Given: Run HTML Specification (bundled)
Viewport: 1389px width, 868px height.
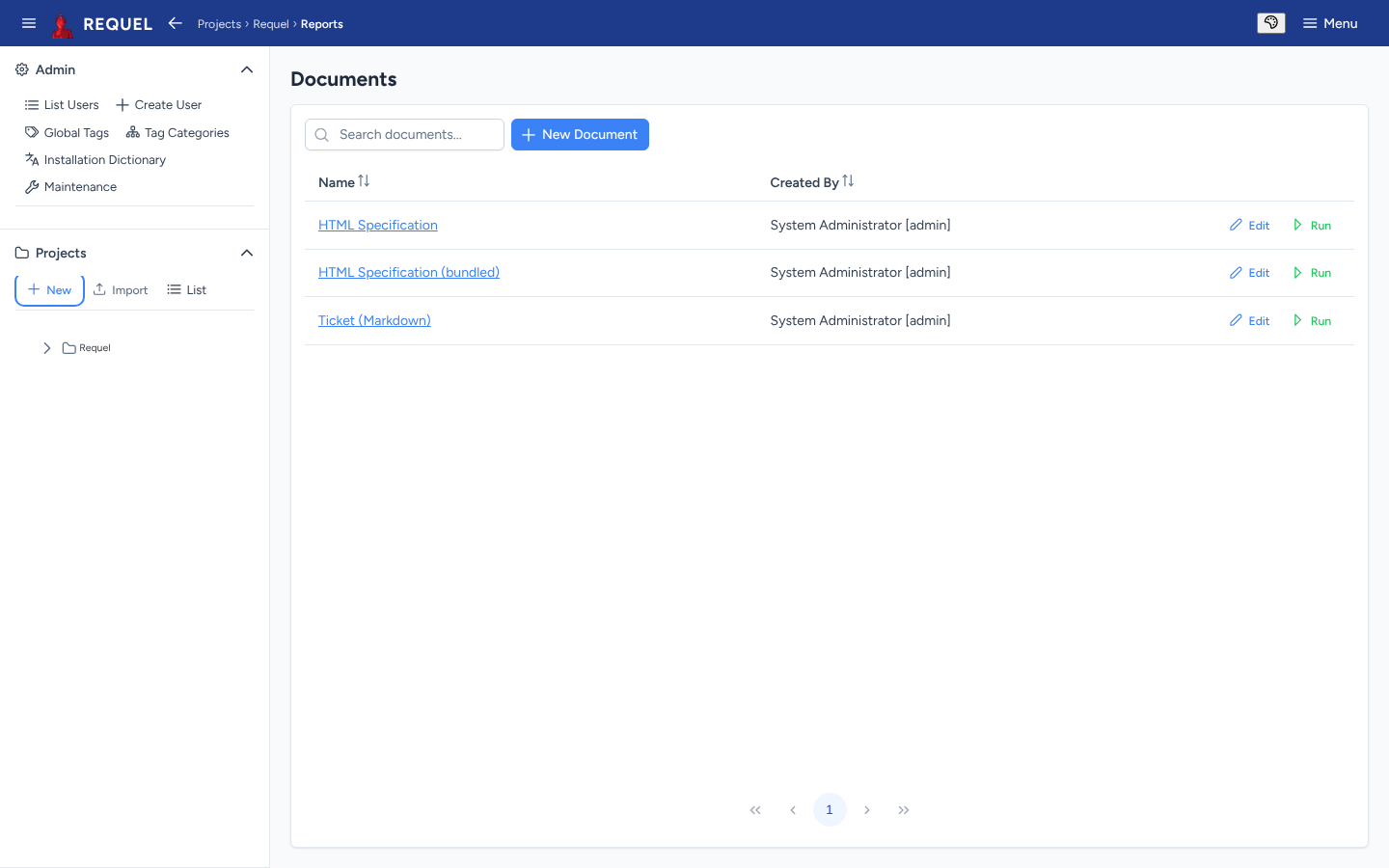Looking at the screenshot, I should (1312, 273).
